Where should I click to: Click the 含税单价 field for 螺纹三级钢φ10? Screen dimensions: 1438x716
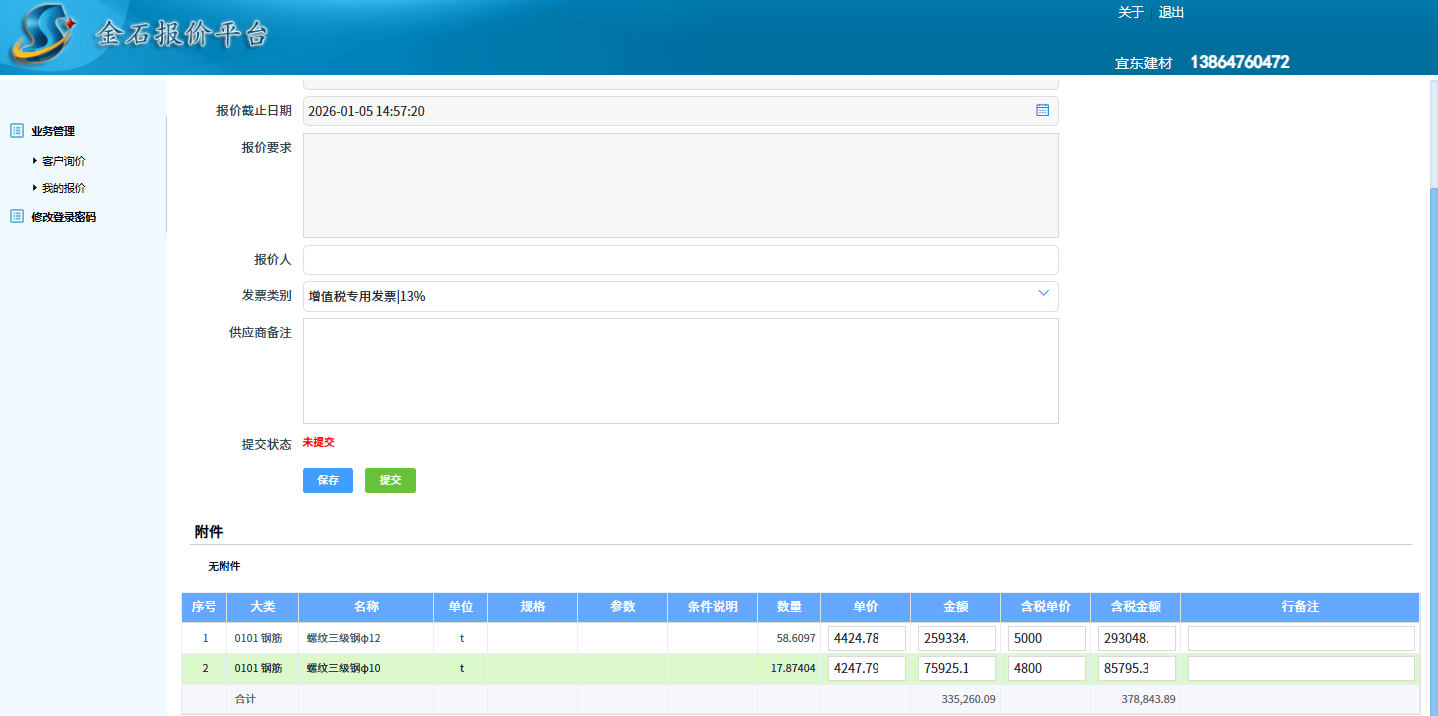(x=1046, y=668)
